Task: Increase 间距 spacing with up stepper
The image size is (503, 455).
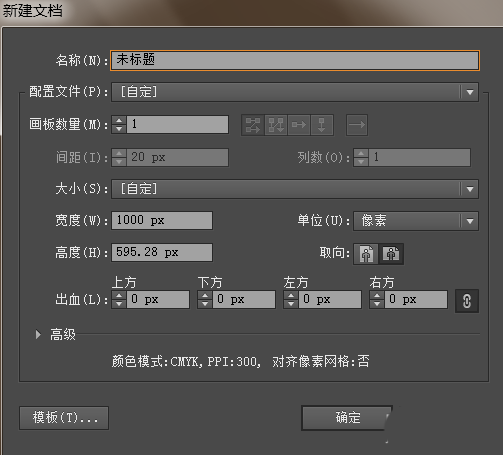Action: pos(119,153)
